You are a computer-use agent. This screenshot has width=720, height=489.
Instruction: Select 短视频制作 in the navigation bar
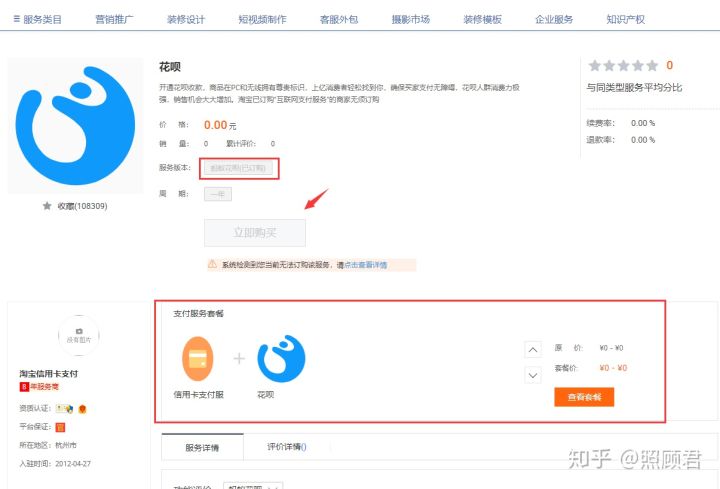262,19
